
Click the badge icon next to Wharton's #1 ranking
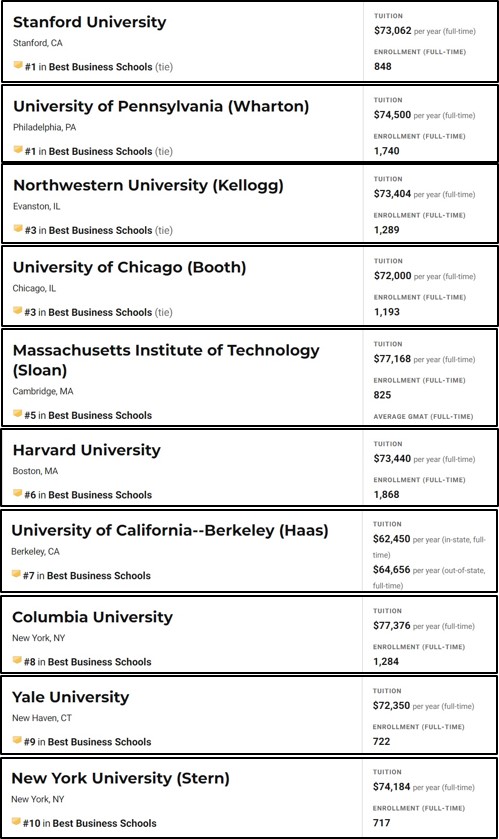click(18, 150)
